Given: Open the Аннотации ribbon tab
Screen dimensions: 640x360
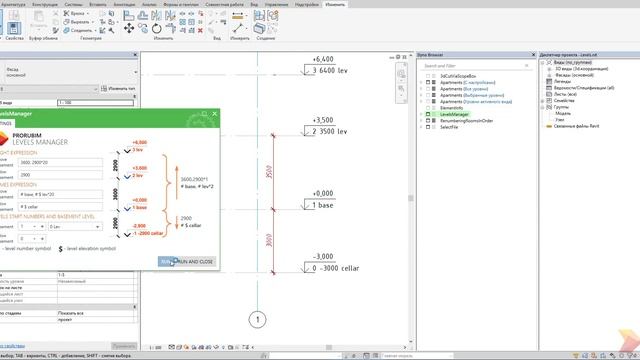Looking at the screenshot, I should point(124,4).
